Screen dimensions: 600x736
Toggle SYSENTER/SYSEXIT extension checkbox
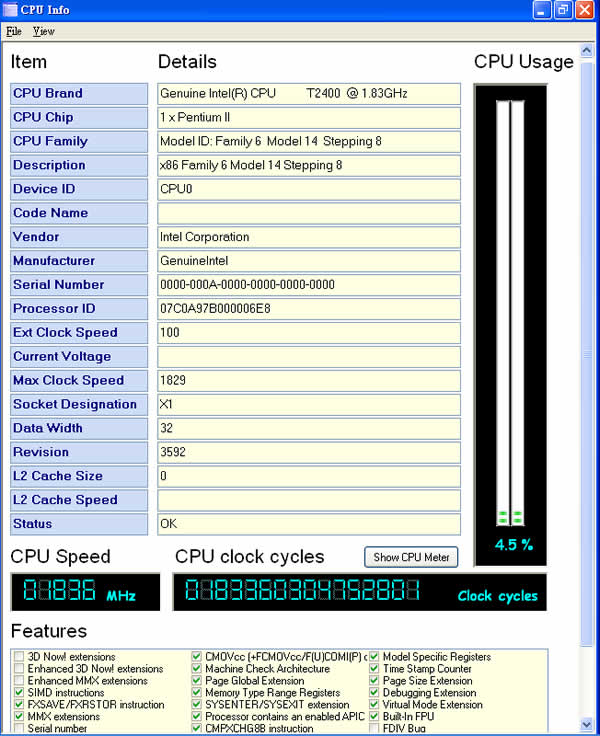(197, 704)
